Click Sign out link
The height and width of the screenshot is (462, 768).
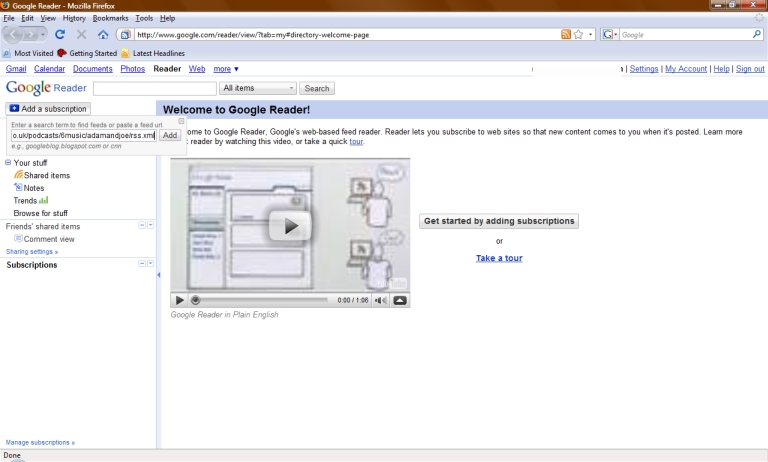[x=750, y=69]
